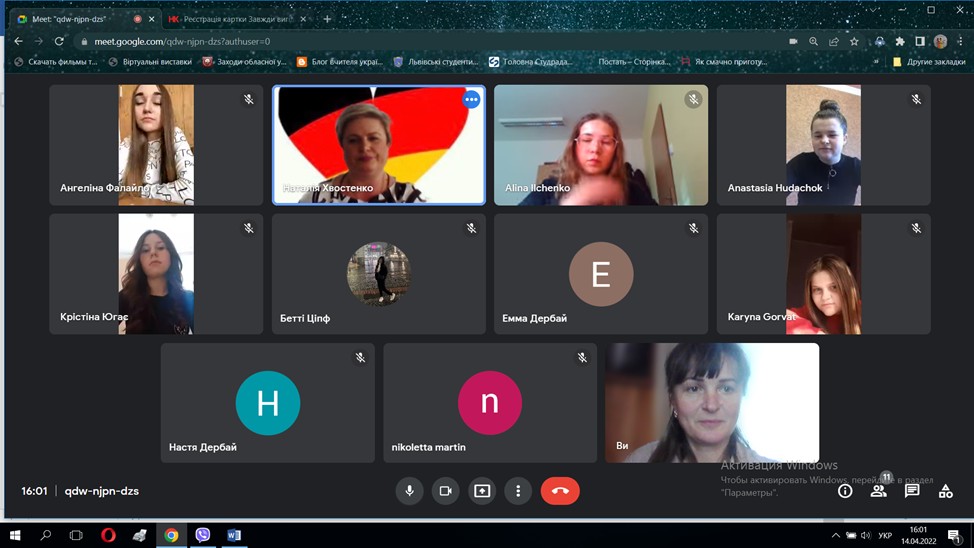
Task: Open options on Наталя Хвостенко's tile
Action: coord(471,99)
